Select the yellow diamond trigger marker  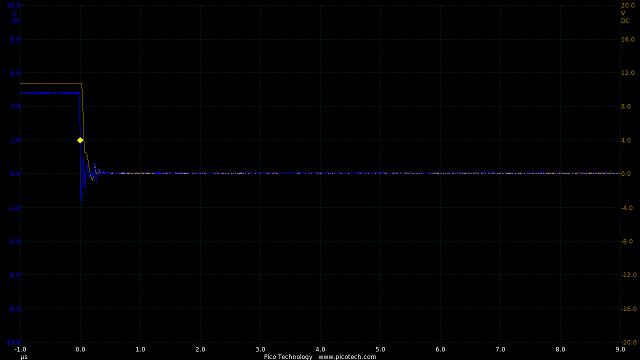[80, 140]
